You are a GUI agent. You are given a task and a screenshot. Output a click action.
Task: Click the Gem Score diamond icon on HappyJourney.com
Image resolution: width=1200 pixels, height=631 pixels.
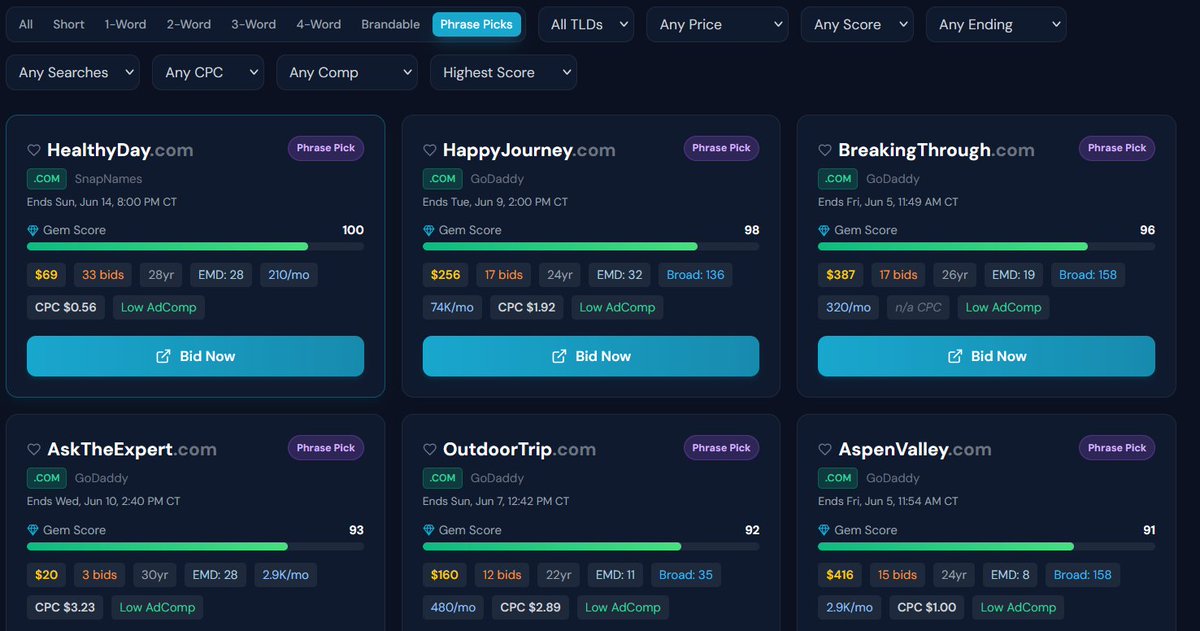tap(429, 230)
